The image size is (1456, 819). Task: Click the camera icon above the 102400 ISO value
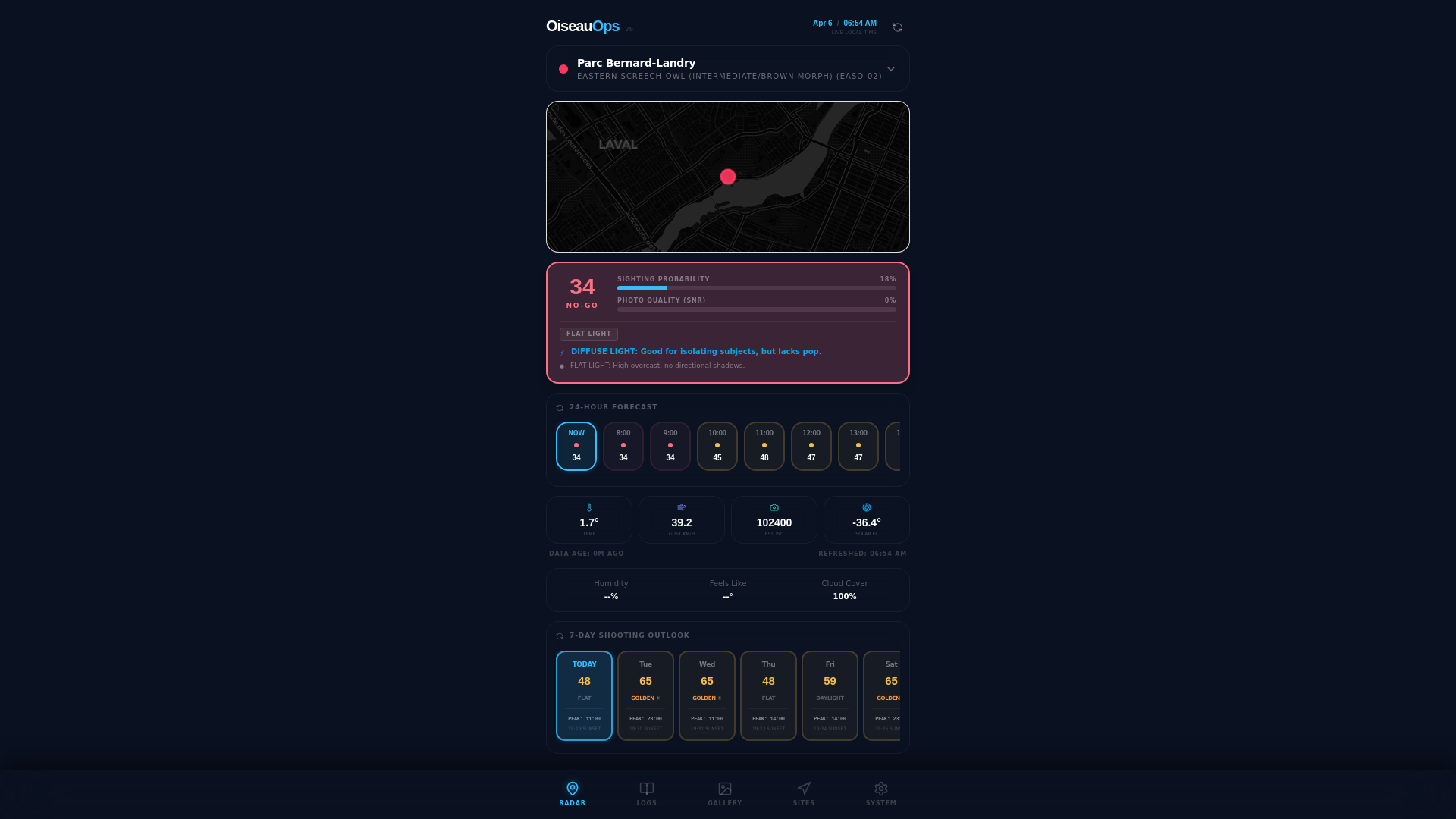774,507
